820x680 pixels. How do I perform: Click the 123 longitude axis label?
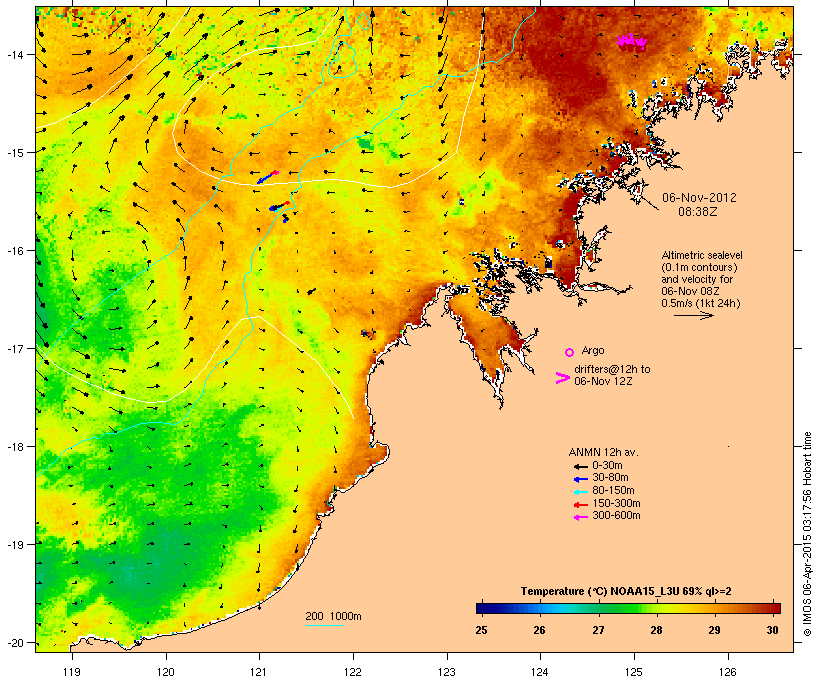[x=447, y=672]
